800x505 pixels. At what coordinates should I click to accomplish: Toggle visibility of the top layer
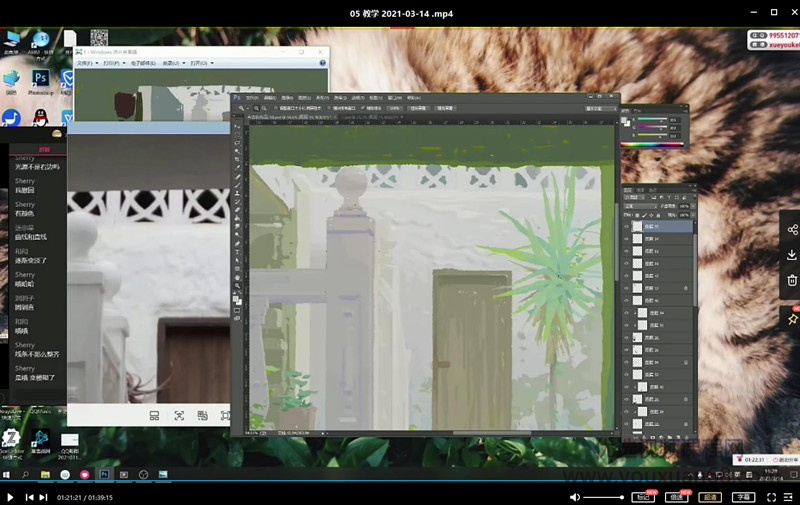(x=626, y=228)
